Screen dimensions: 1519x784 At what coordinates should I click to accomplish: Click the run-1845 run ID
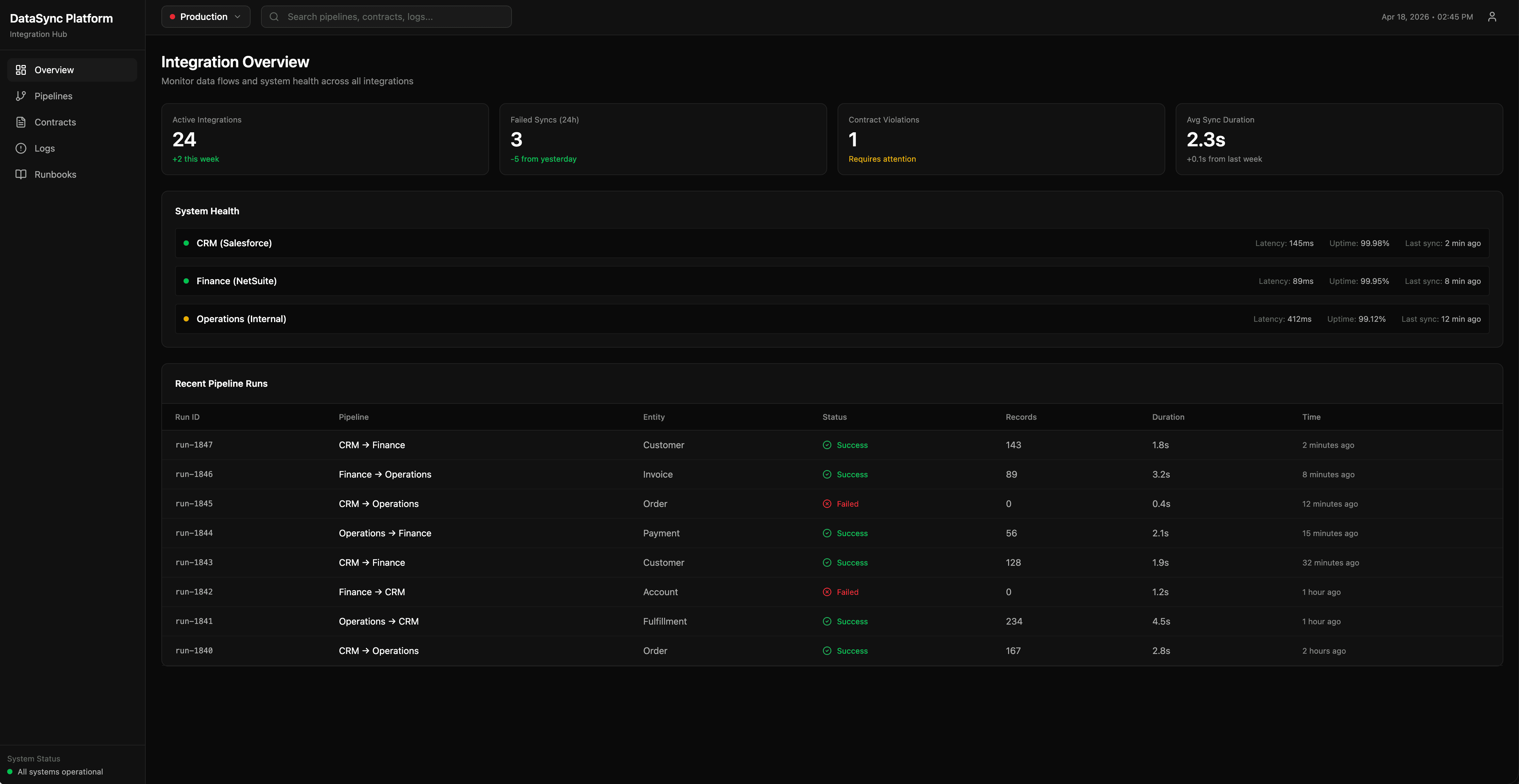(x=194, y=504)
